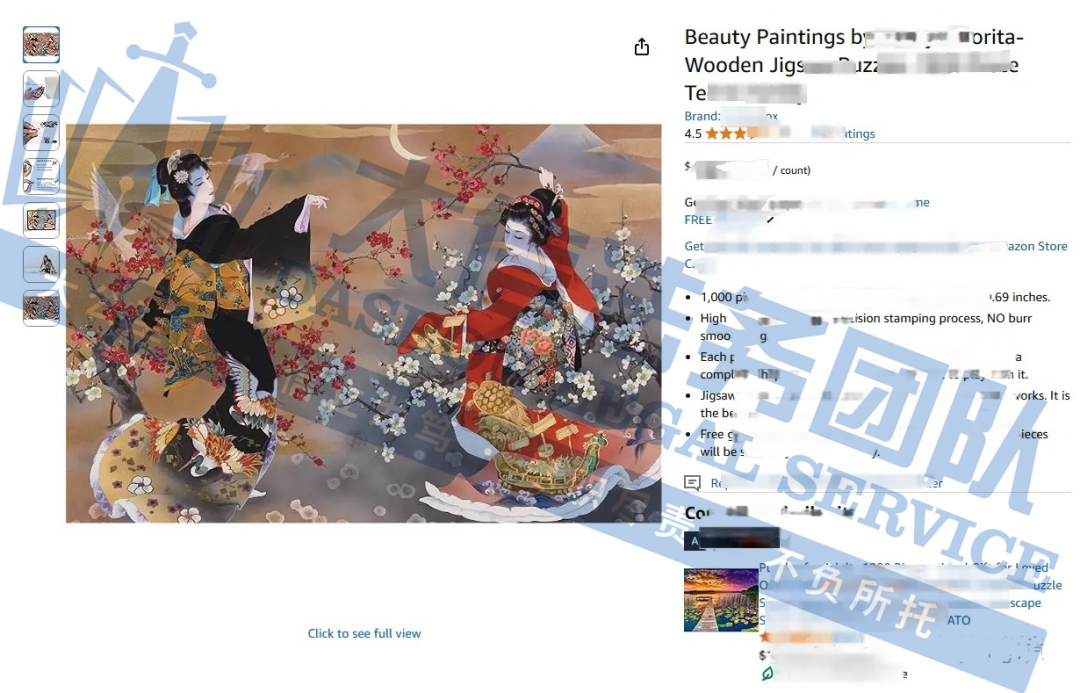Select the sixth thumbnail with a seated woman
This screenshot has width=1080, height=693.
pos(41,265)
